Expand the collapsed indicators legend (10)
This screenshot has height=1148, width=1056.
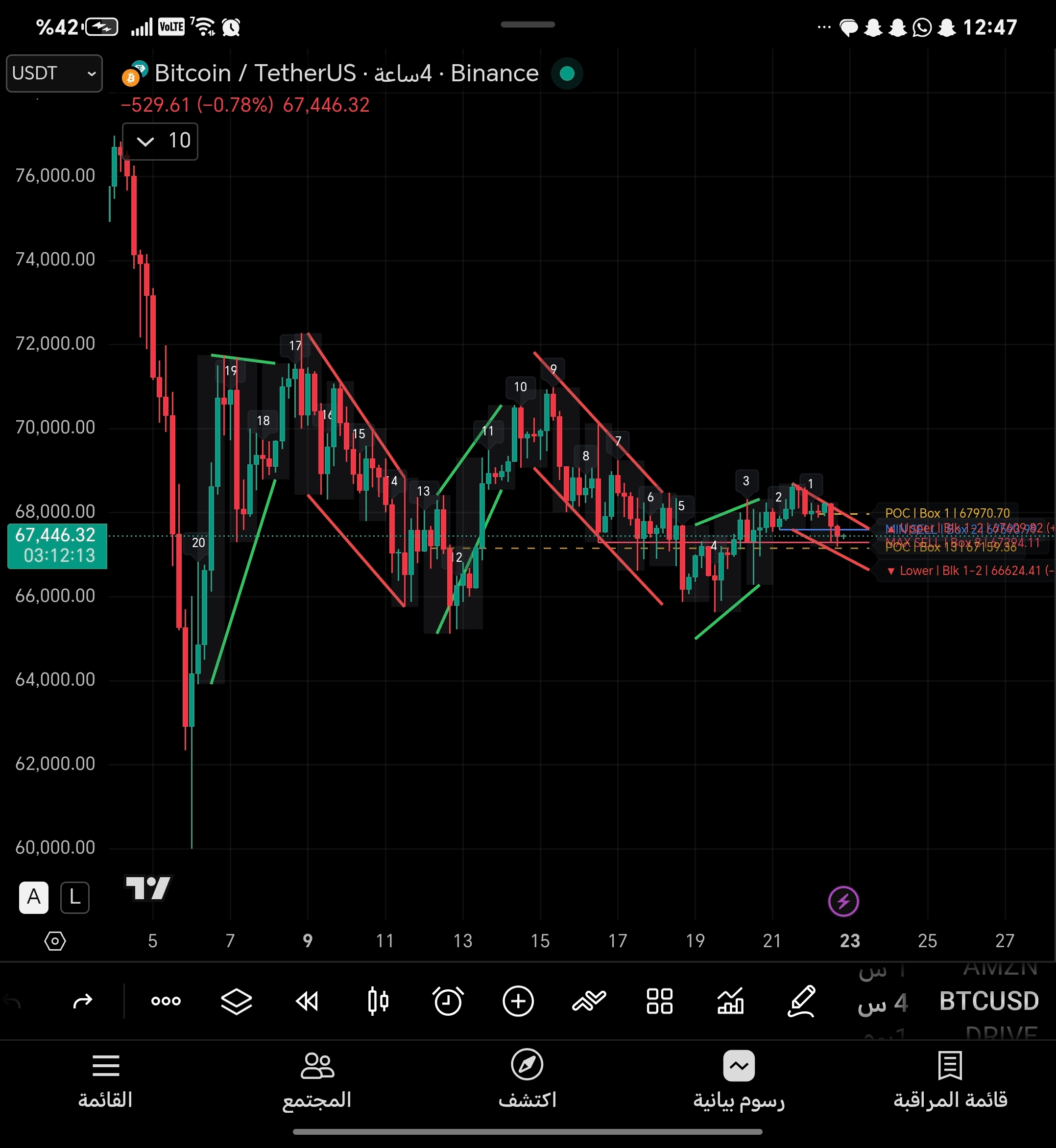(x=160, y=141)
